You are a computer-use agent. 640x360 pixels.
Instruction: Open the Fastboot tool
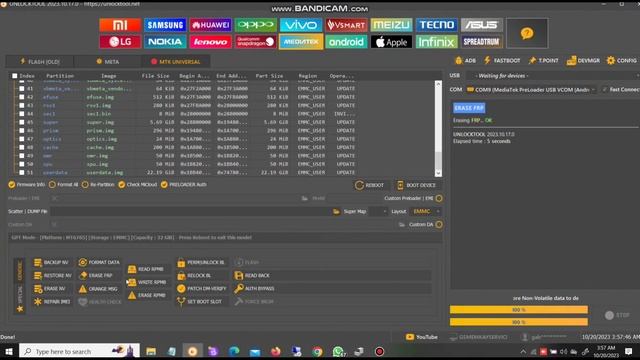(502, 60)
